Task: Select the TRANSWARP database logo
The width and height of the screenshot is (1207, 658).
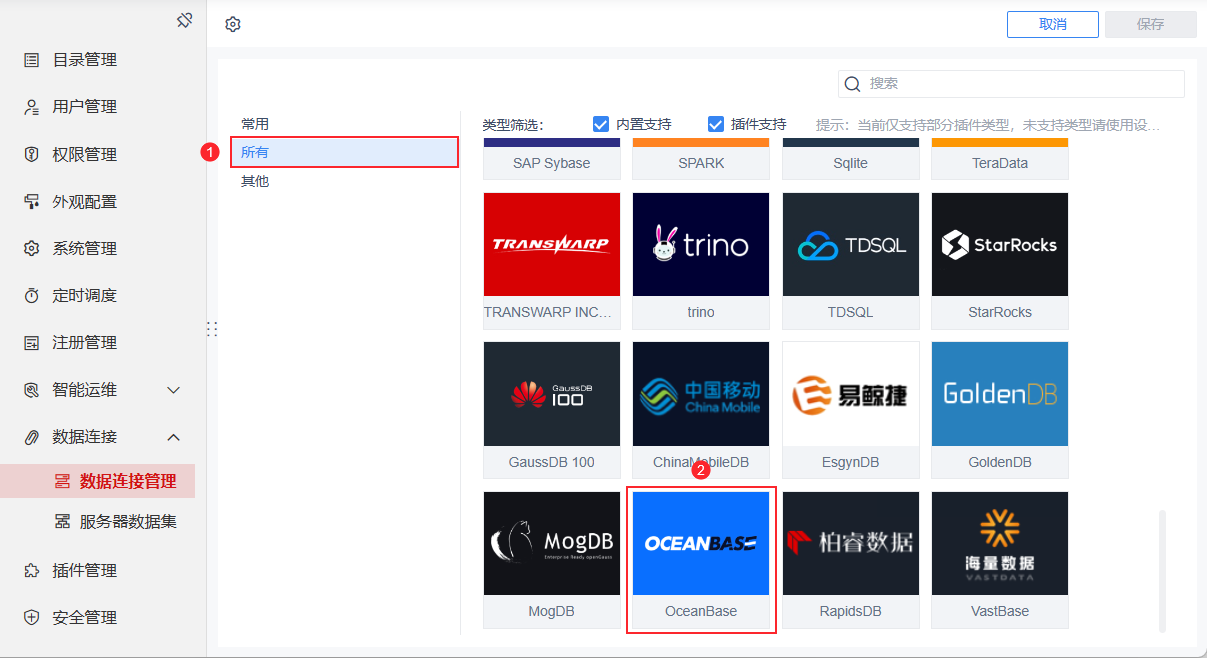Action: point(552,244)
